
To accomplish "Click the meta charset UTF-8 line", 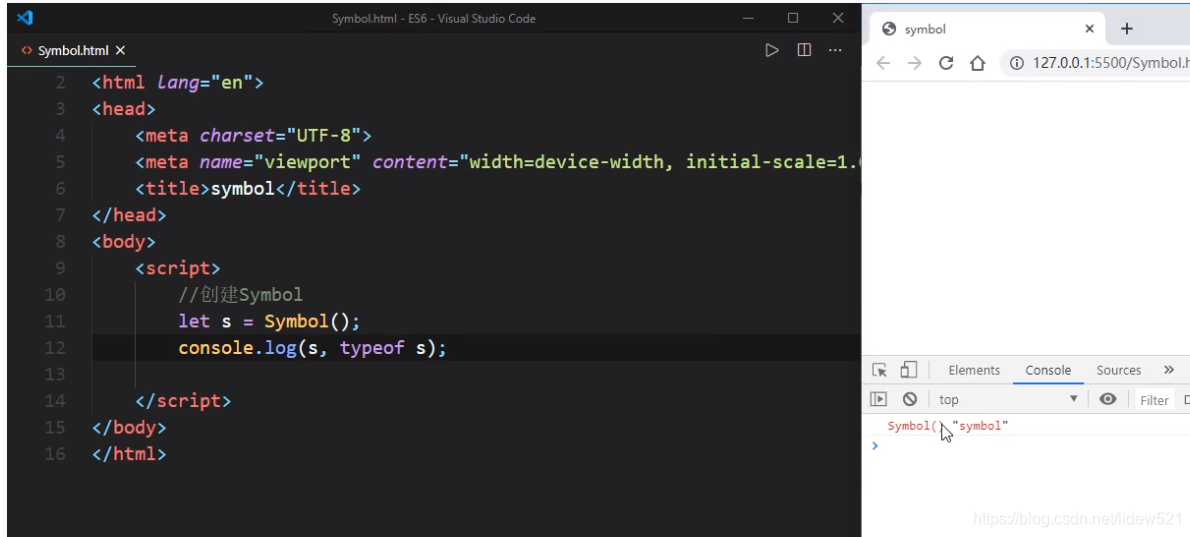I will 253,136.
